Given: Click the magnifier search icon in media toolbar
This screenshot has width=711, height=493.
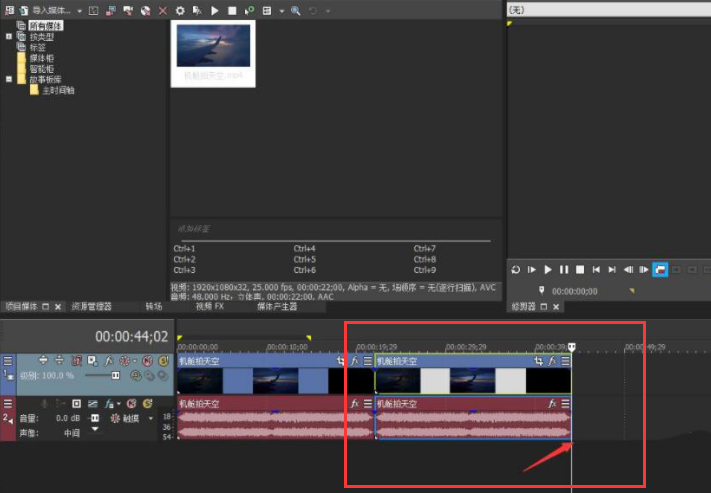Looking at the screenshot, I should tap(296, 10).
